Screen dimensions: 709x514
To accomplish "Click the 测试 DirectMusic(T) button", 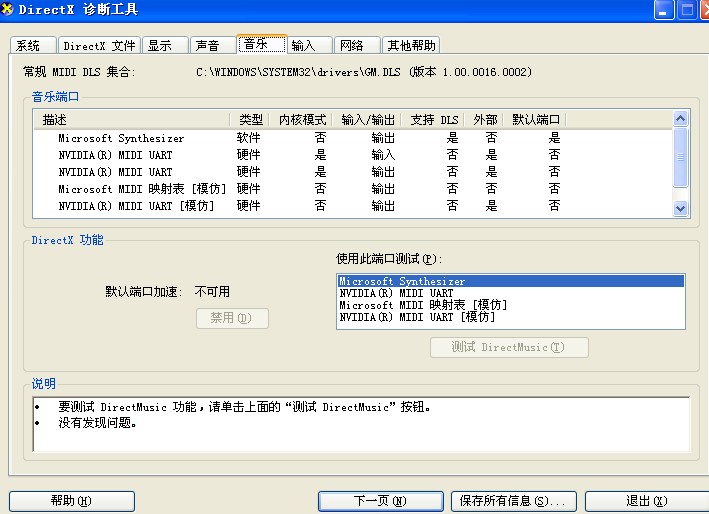I will tap(509, 347).
